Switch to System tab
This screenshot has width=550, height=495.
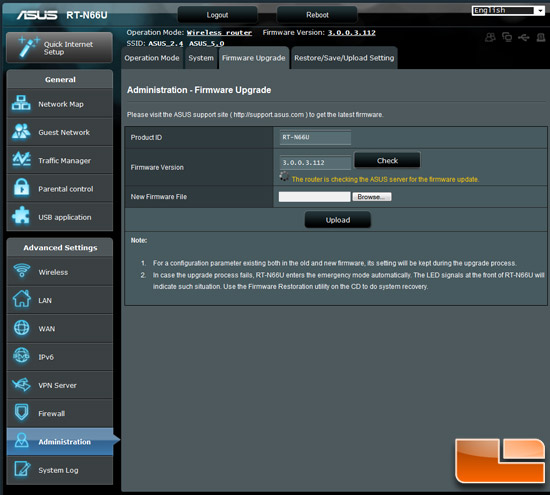201,58
